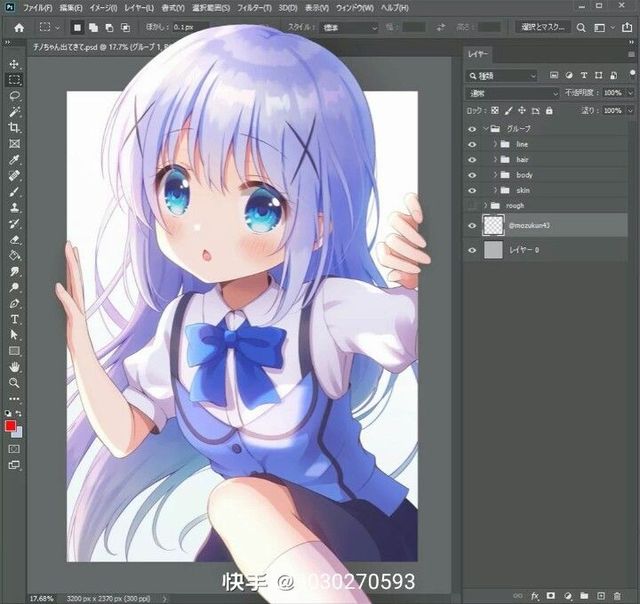Viewport: 640px width, 604px height.
Task: Hide the skin group
Action: [472, 191]
